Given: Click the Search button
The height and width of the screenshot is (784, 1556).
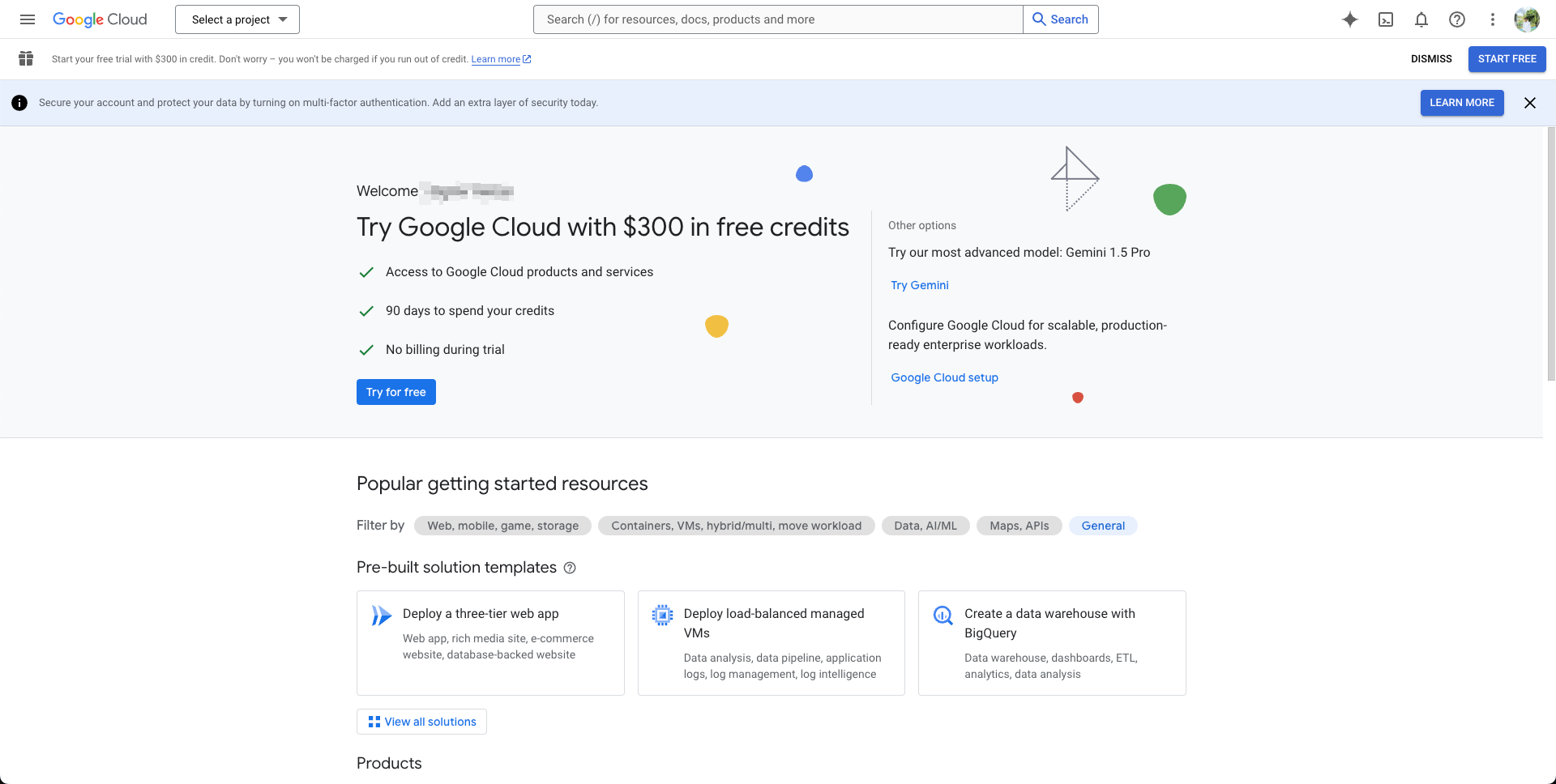Looking at the screenshot, I should click(1061, 19).
